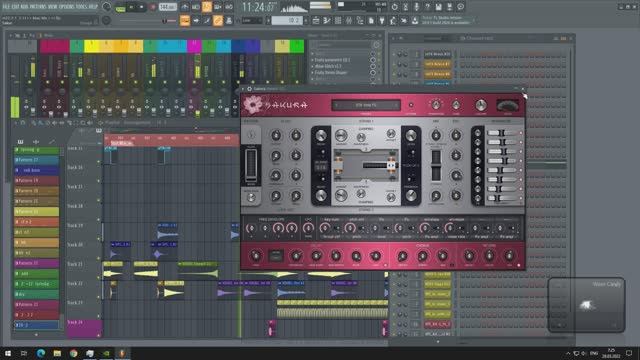This screenshot has height=360, width=640.
Task: Toggle the highlighted countdown before recording icon
Action: (207, 7)
